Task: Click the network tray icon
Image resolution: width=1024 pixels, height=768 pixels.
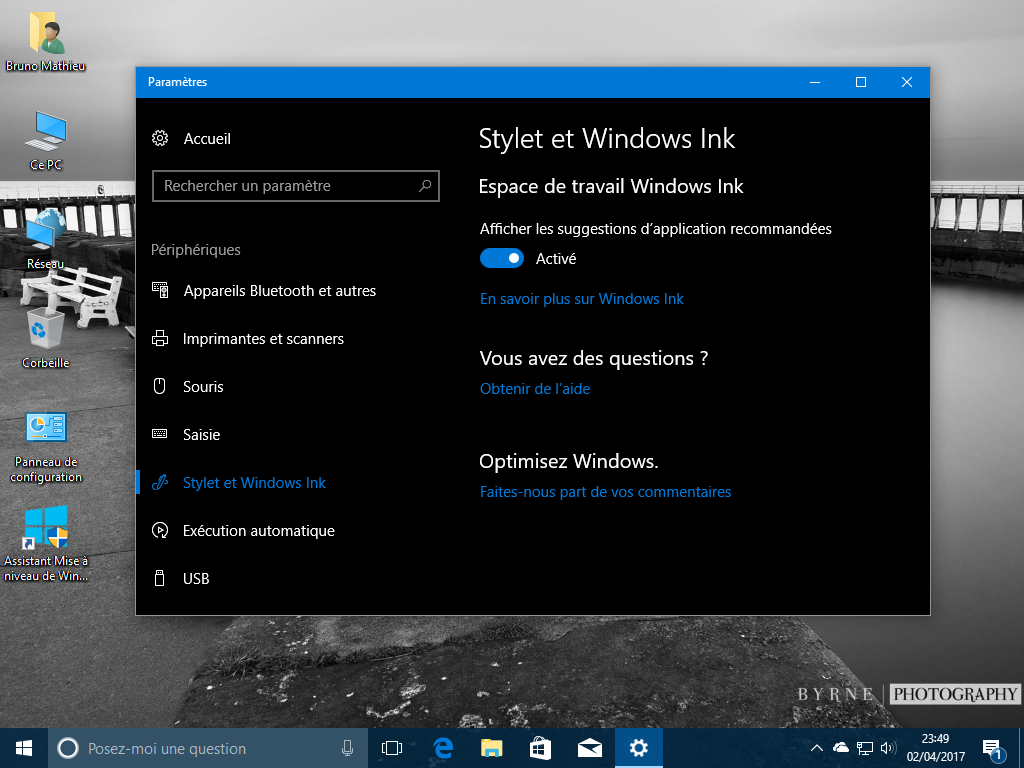Action: coord(865,748)
